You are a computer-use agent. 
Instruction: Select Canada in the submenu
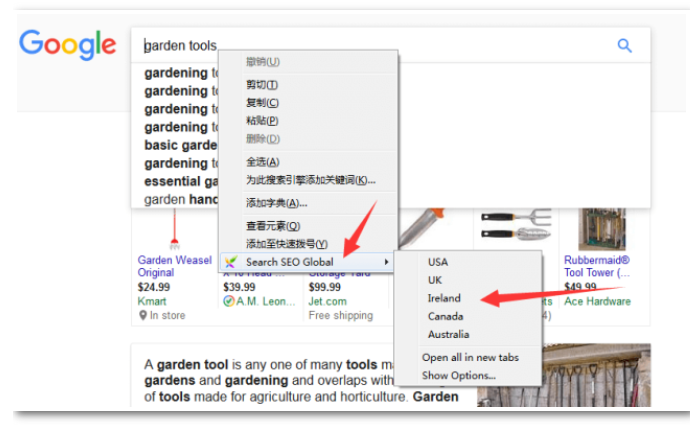coord(445,317)
